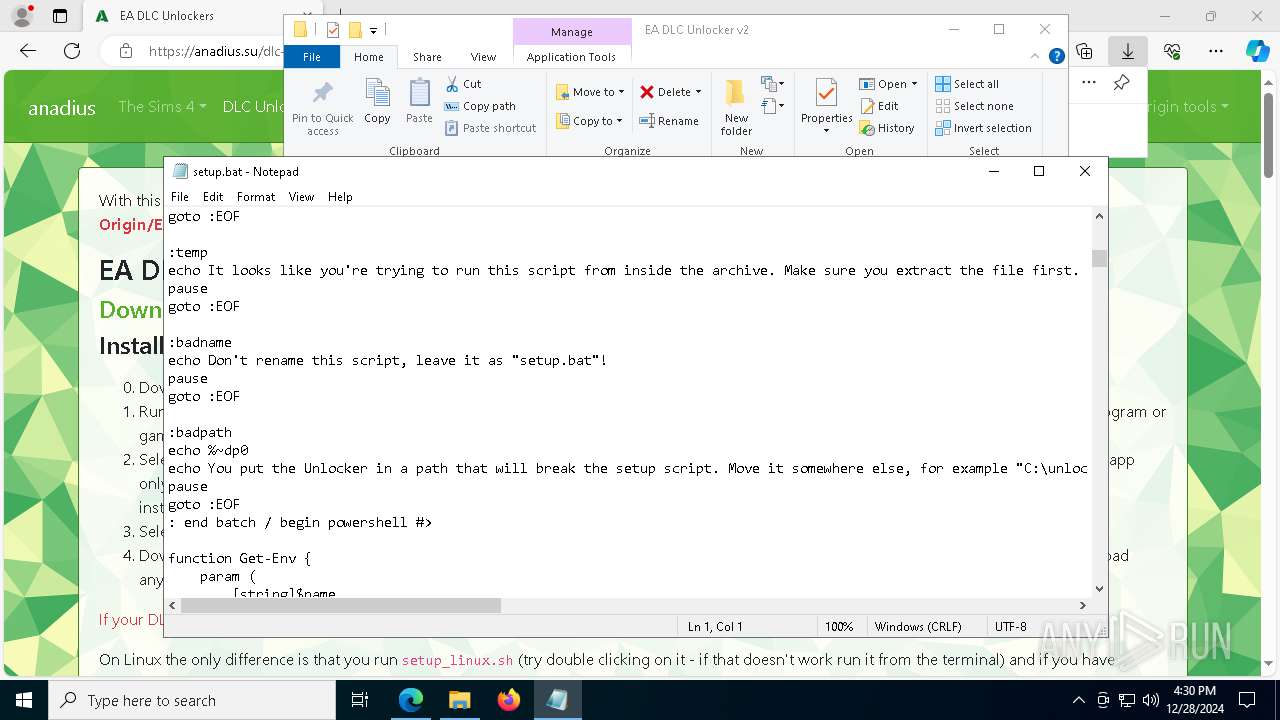The image size is (1280, 720).
Task: Expand the Properties dropdown arrow
Action: pyautogui.click(x=826, y=130)
